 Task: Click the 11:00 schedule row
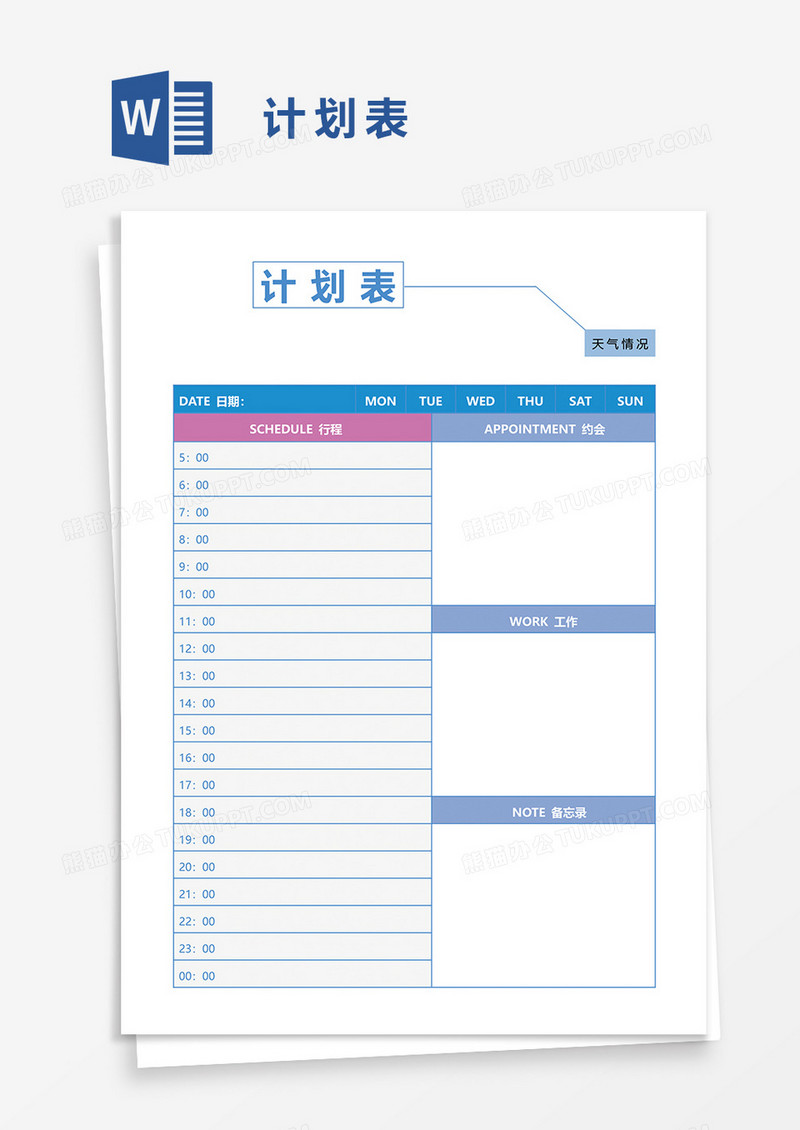point(303,620)
